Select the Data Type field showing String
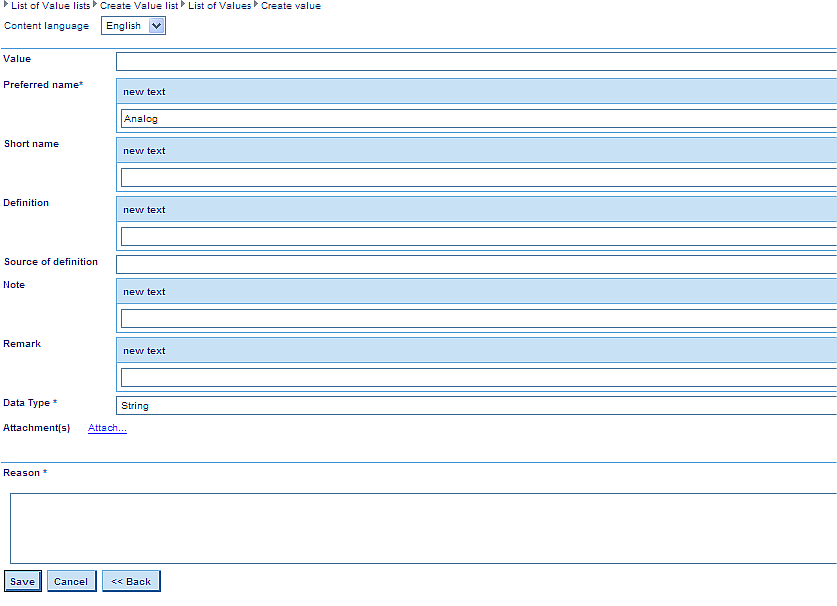The height and width of the screenshot is (606, 837). tap(476, 406)
